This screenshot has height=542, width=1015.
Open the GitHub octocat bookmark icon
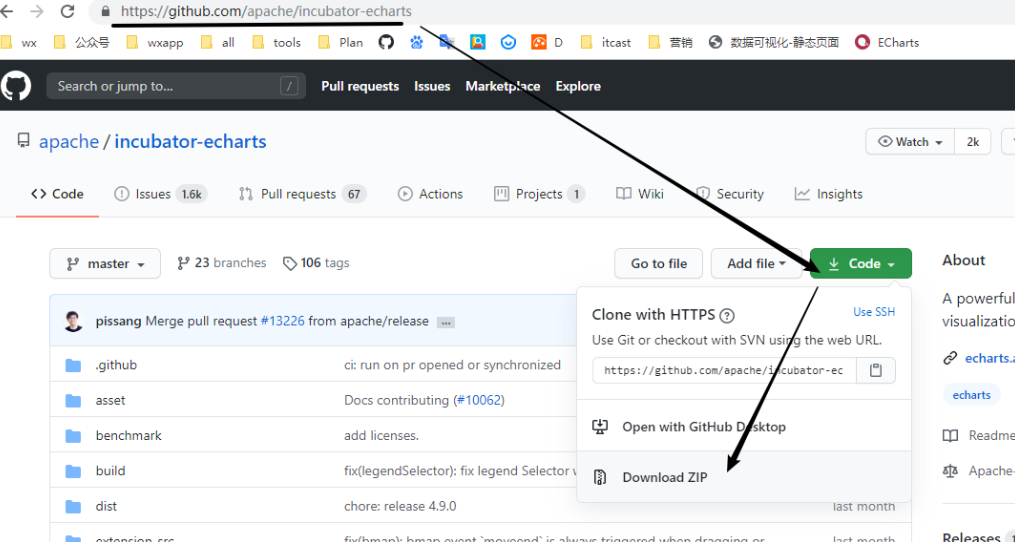coord(386,42)
